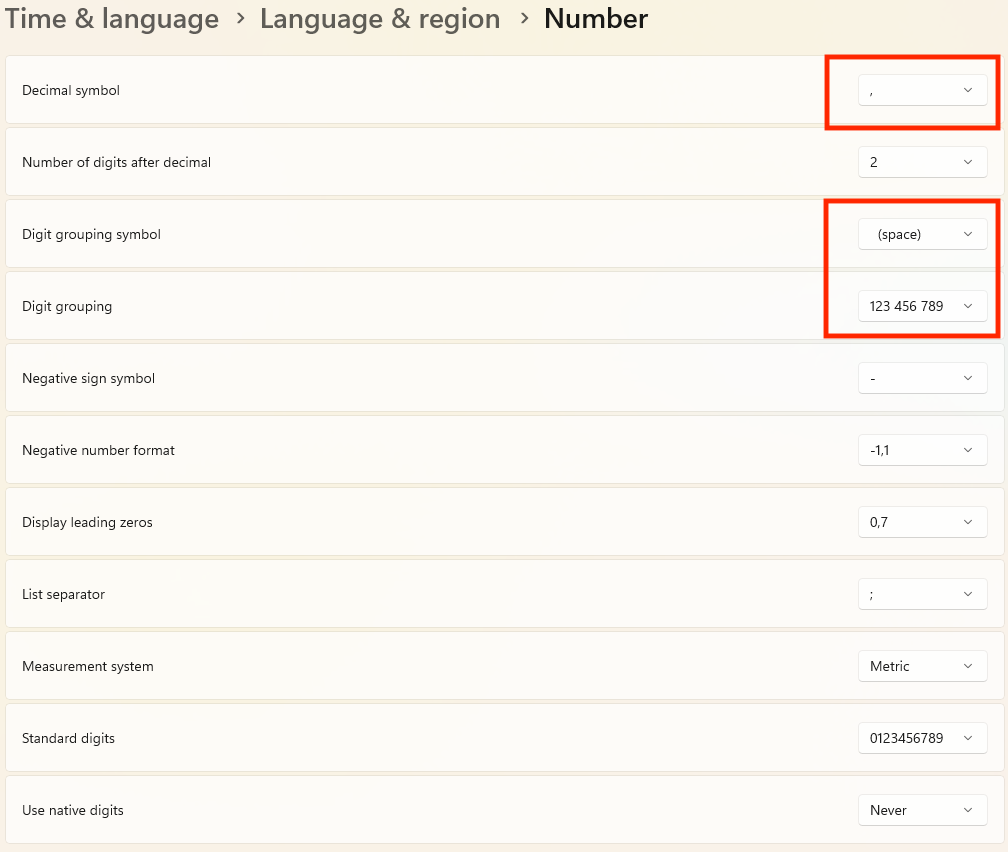Click the breadcrumb chevron before 'Number'
1008x852 pixels.
click(x=523, y=19)
